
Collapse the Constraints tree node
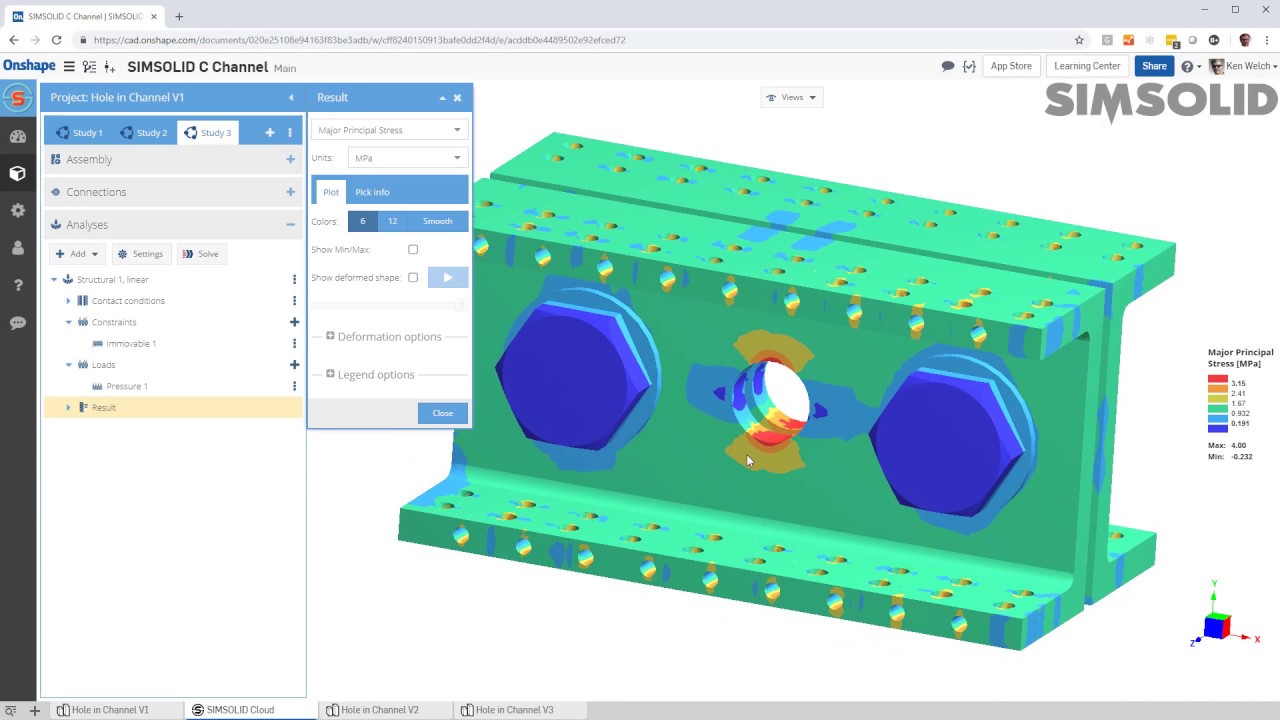click(x=68, y=322)
